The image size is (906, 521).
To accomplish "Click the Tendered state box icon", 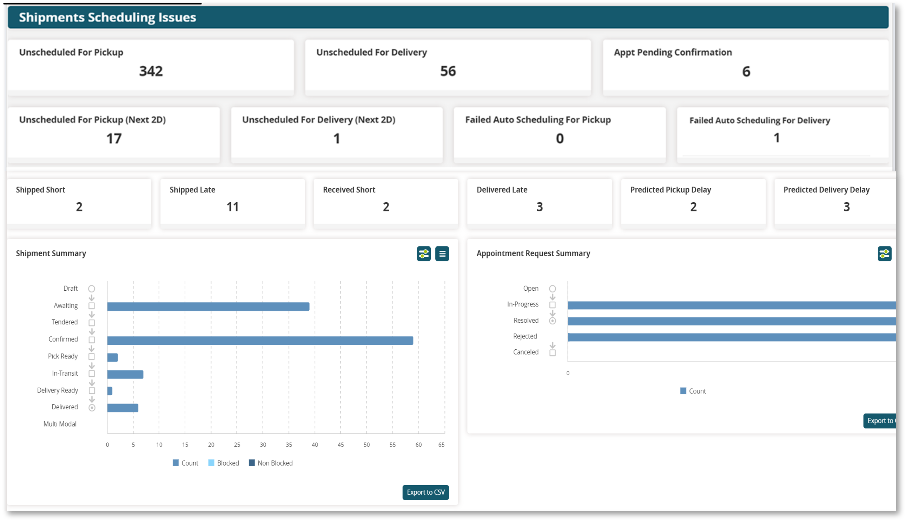I will pyautogui.click(x=92, y=322).
